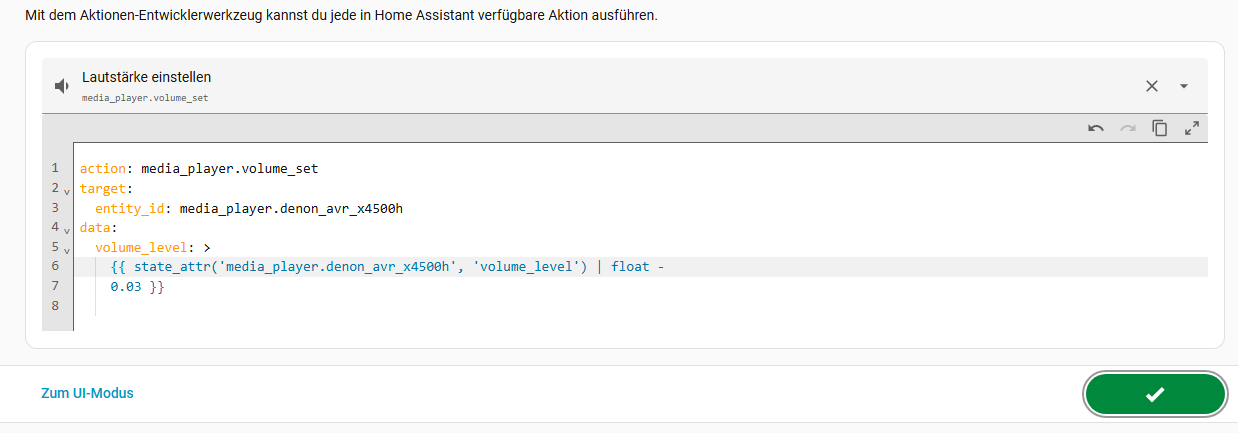Open the action picker dropdown arrow
The image size is (1238, 433).
tap(1184, 86)
